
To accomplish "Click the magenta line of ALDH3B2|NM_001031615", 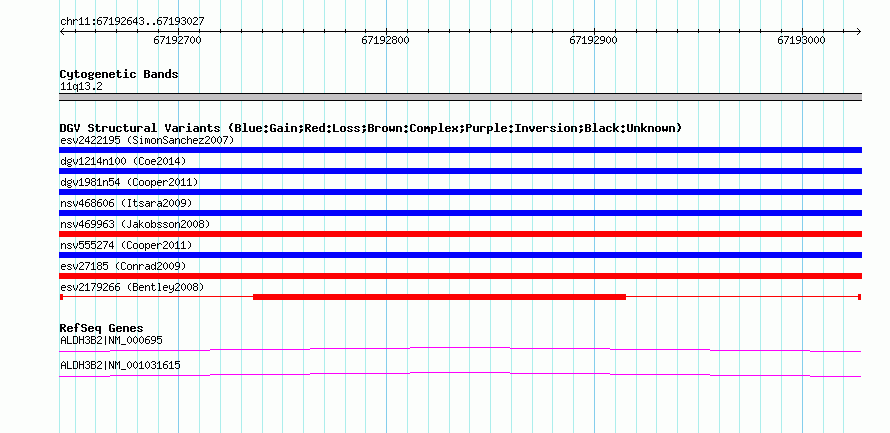I will click(x=460, y=374).
